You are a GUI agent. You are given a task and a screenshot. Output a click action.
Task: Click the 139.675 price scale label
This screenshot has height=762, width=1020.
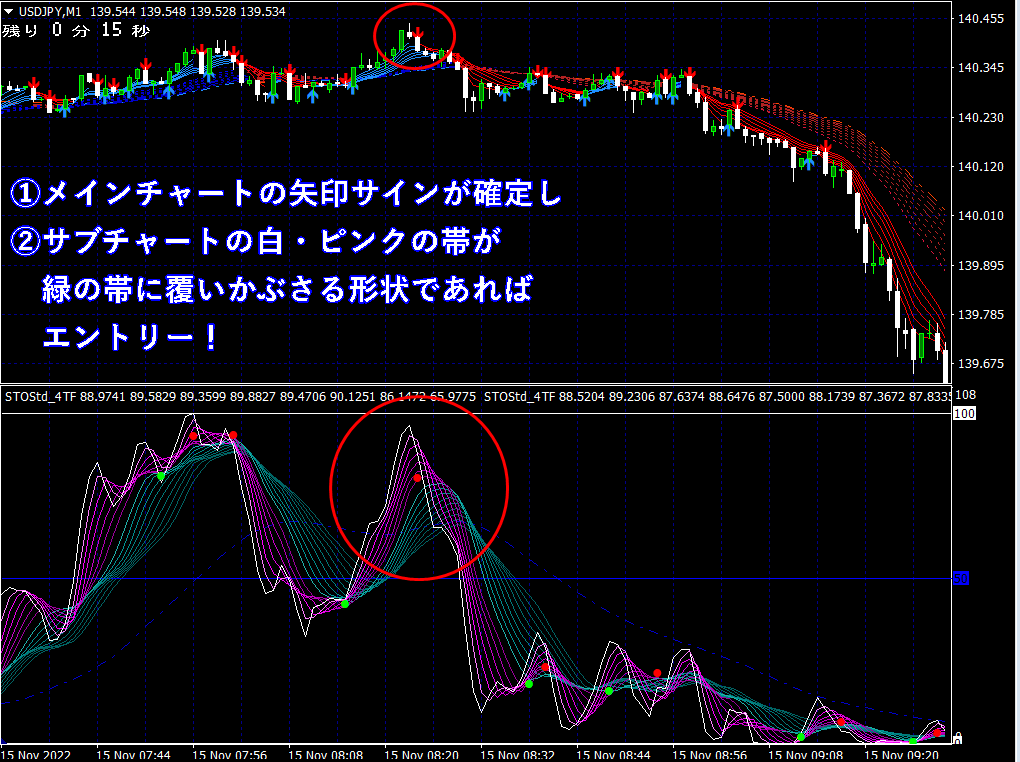pos(981,363)
